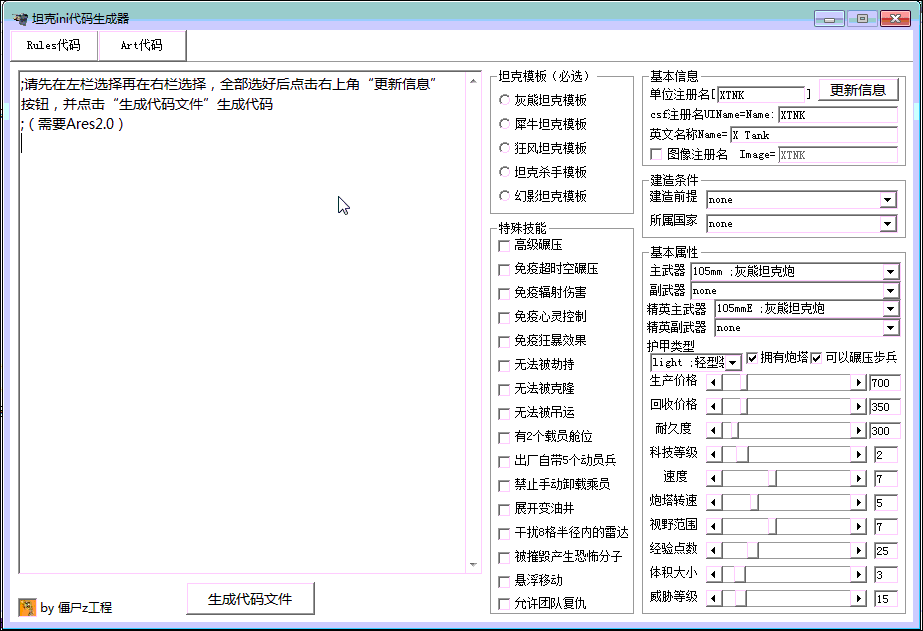
Task: Click left arrow of 耐久度 slider
Action: [x=713, y=431]
